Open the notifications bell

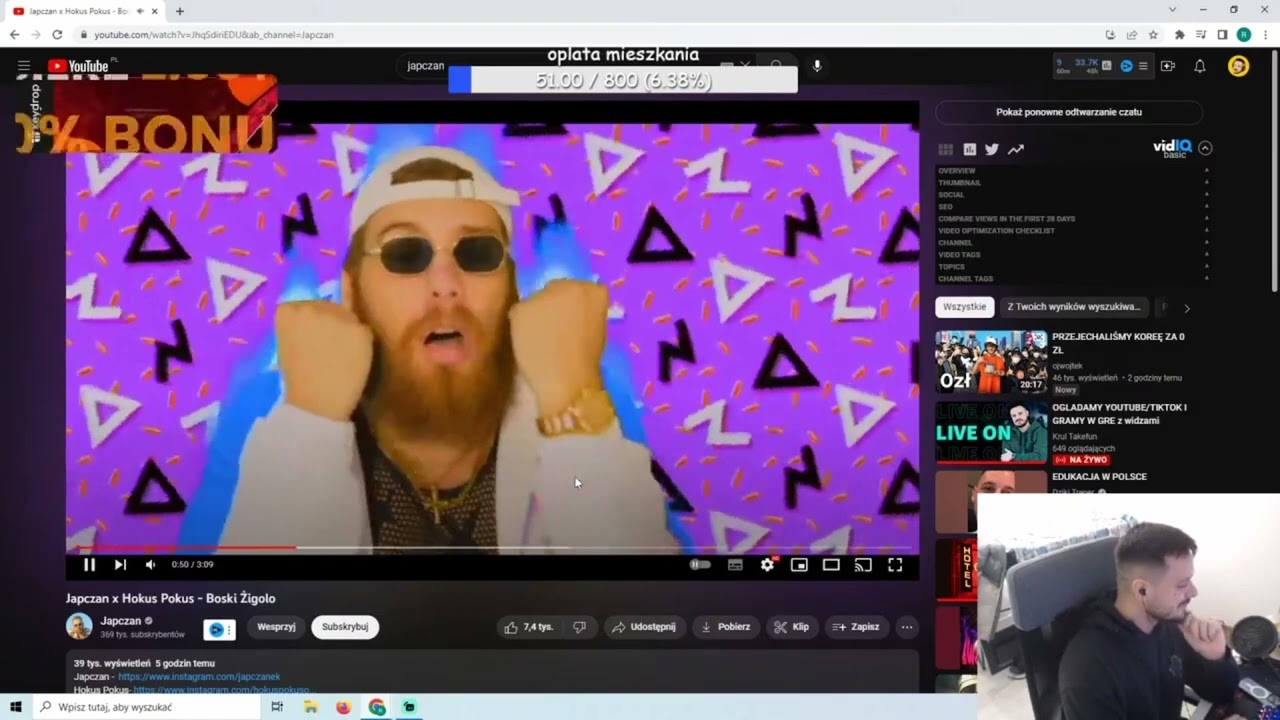pyautogui.click(x=1200, y=66)
